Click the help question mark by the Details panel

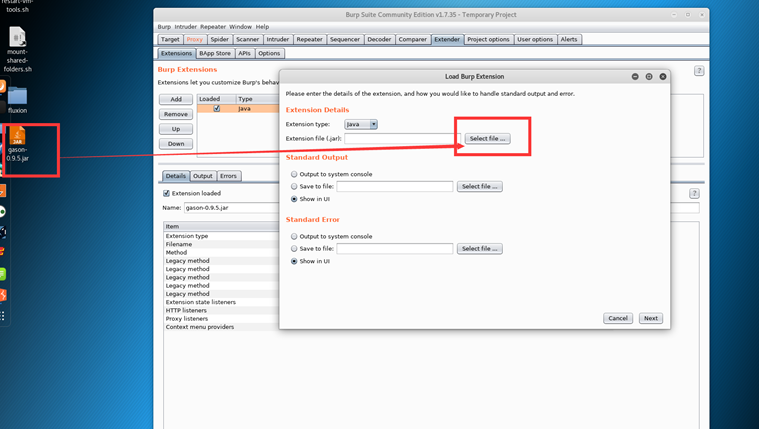(x=694, y=194)
